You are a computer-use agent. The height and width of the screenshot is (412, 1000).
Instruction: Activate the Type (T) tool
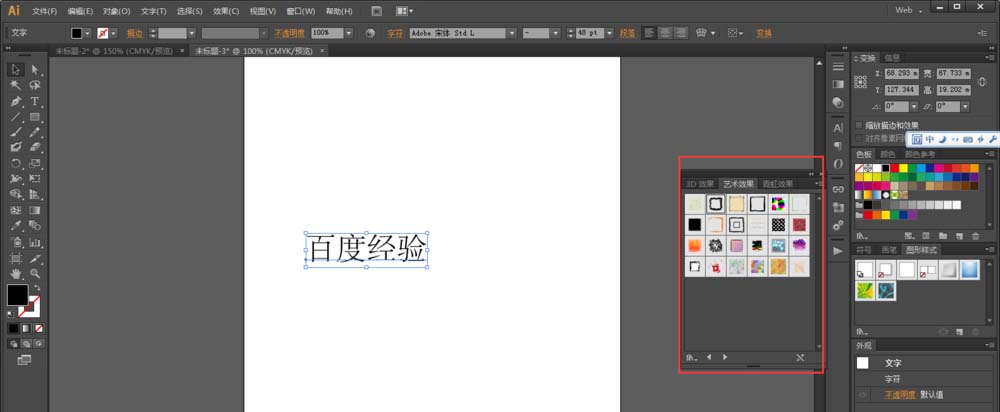[35, 101]
